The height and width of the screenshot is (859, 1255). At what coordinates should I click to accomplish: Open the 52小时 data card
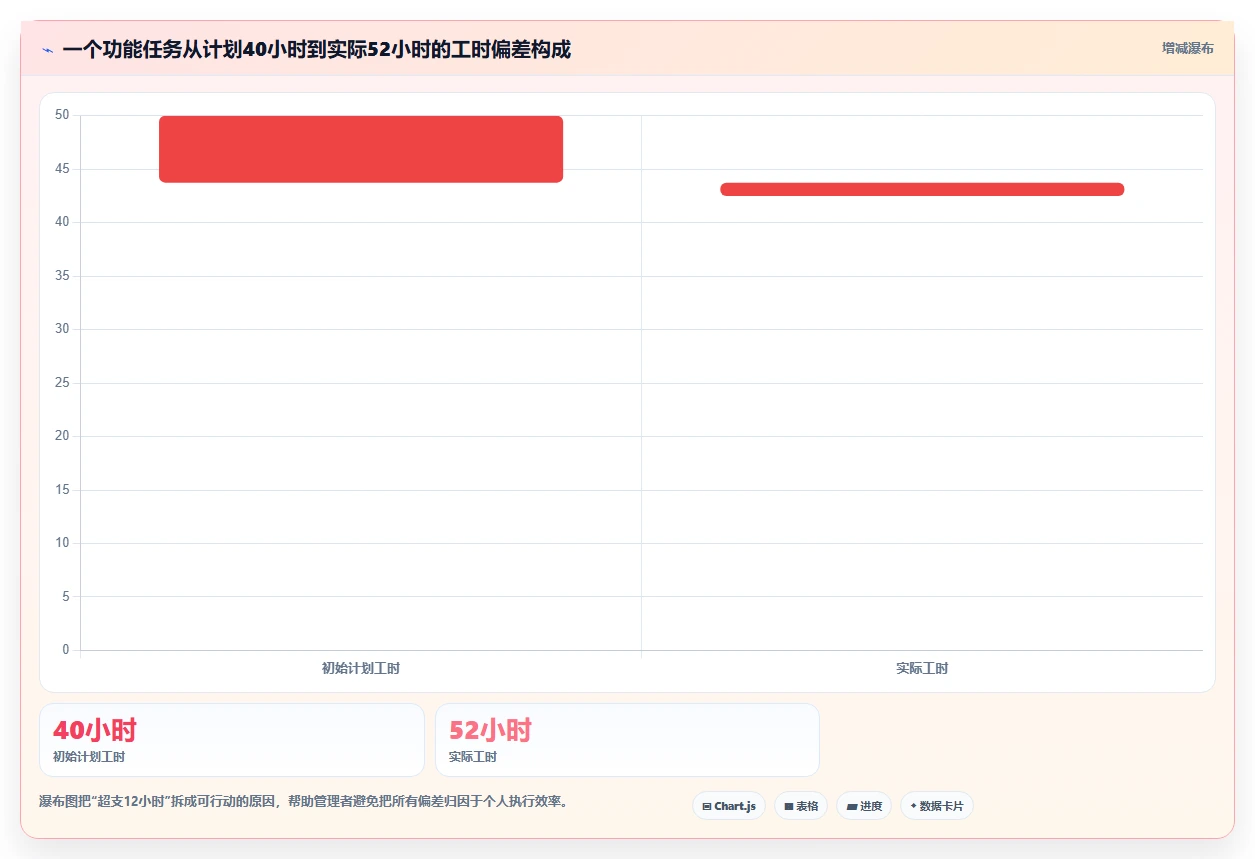627,740
